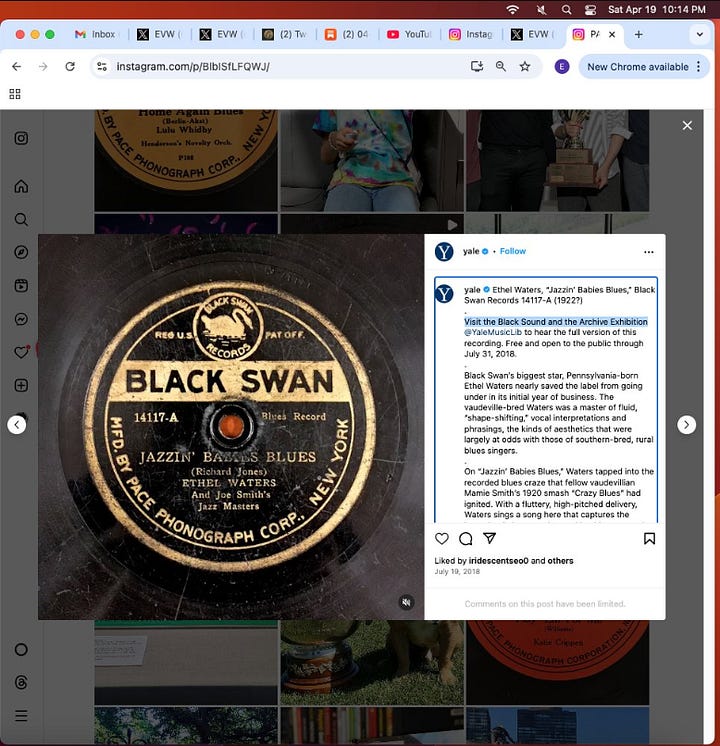720x746 pixels.
Task: Open Wi-Fi menu in menu bar
Action: tap(513, 10)
